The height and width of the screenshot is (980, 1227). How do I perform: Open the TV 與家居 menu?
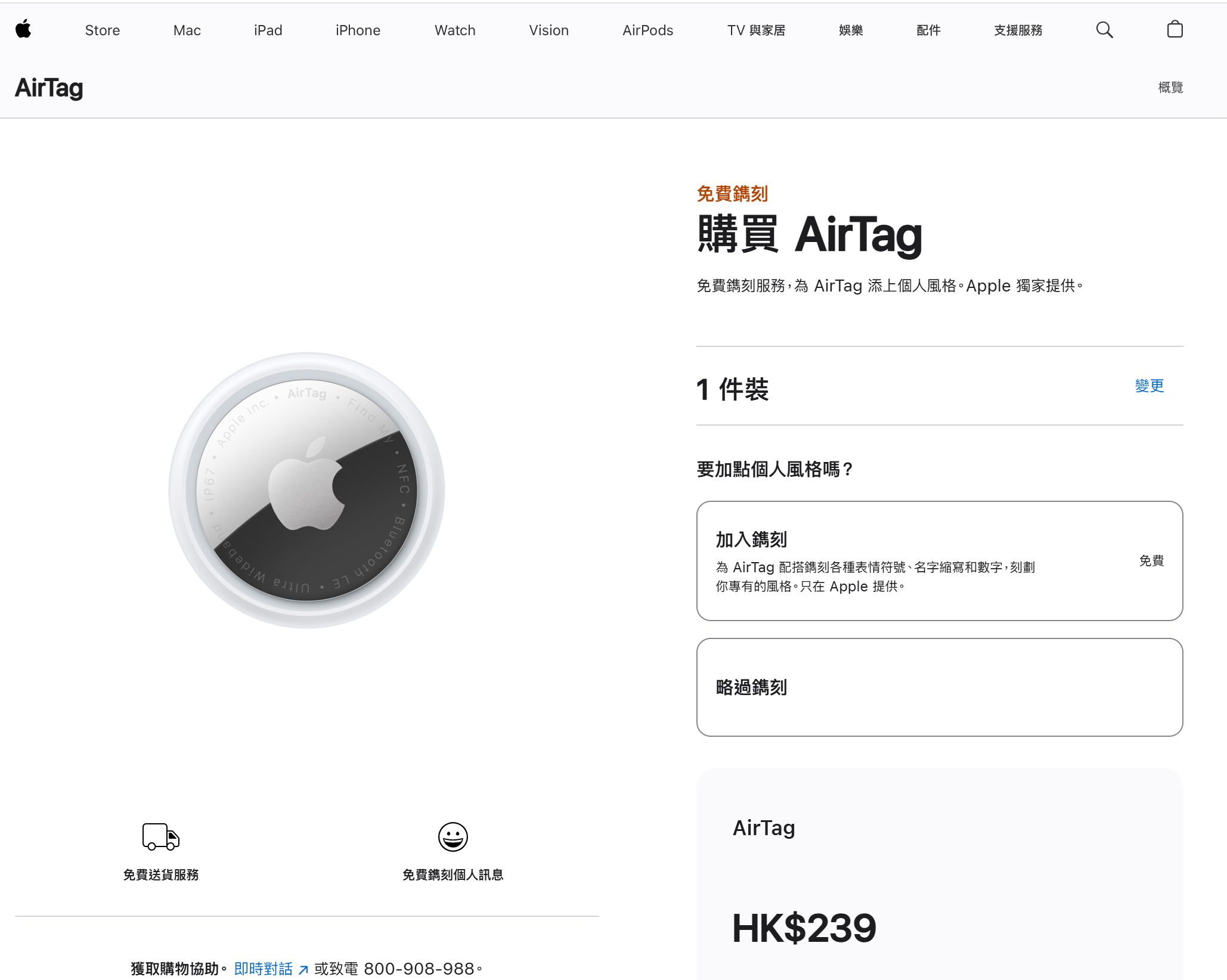tap(756, 30)
